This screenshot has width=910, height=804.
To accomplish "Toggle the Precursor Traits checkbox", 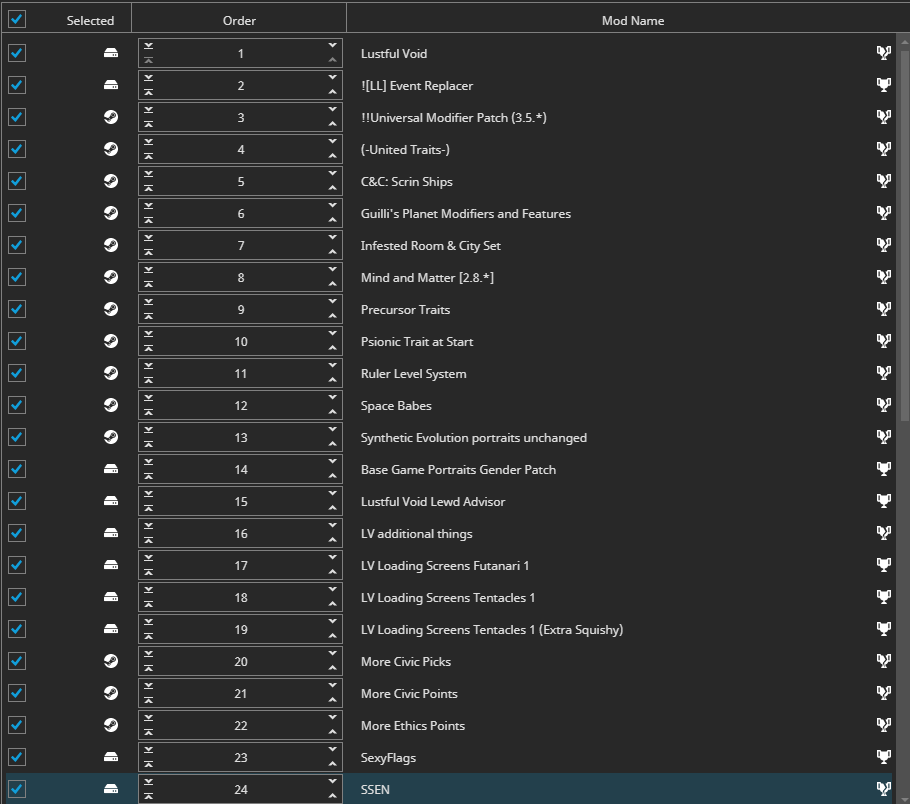I will pos(17,309).
